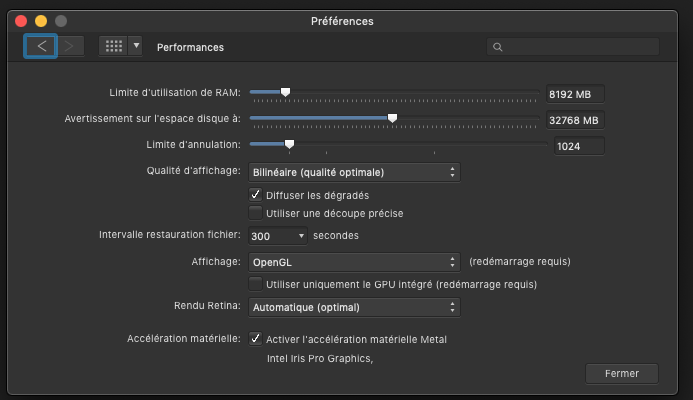The height and width of the screenshot is (400, 693).
Task: Show all preferences grid icon
Action: click(113, 46)
